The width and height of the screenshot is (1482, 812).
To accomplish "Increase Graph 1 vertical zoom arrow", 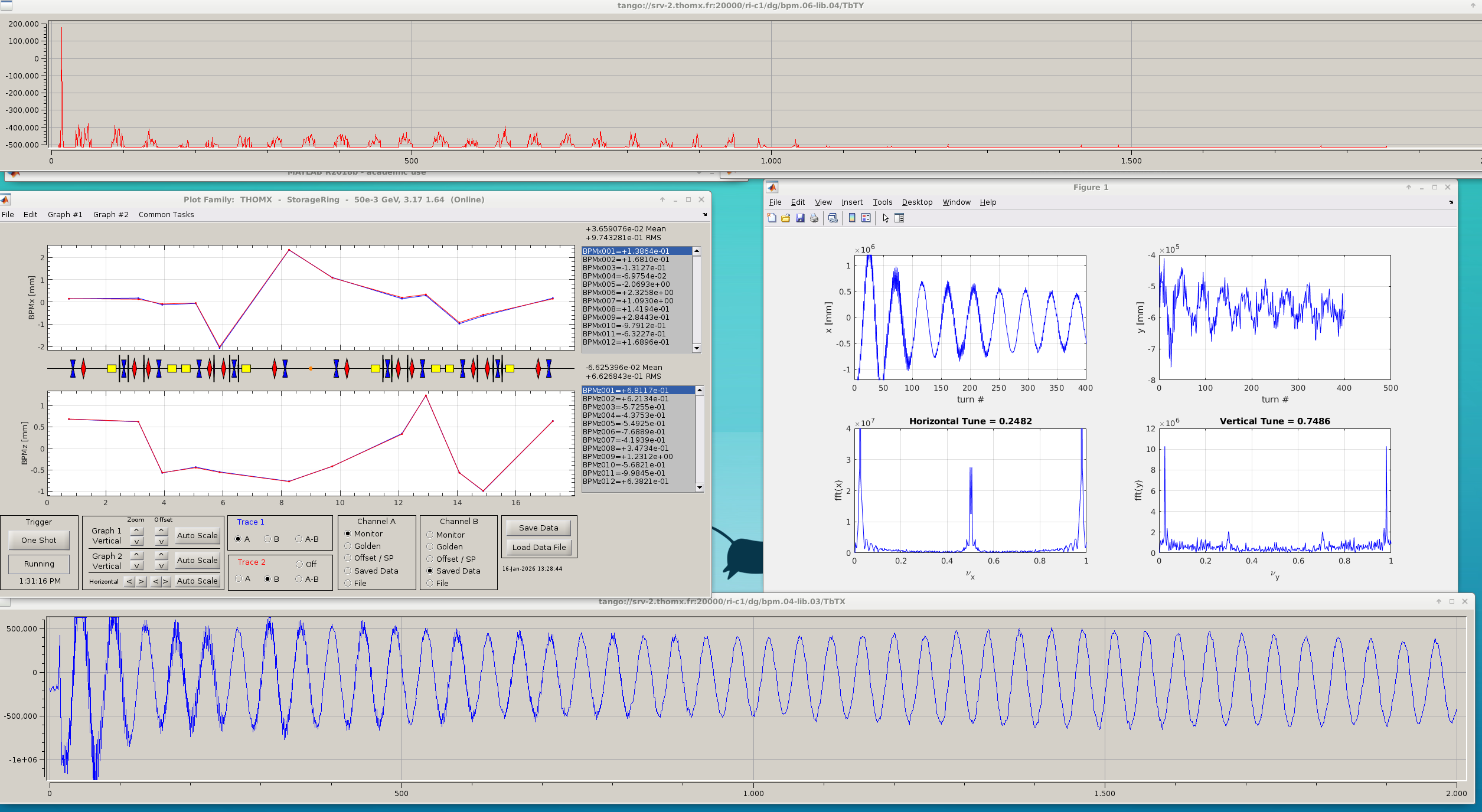I will pos(136,531).
